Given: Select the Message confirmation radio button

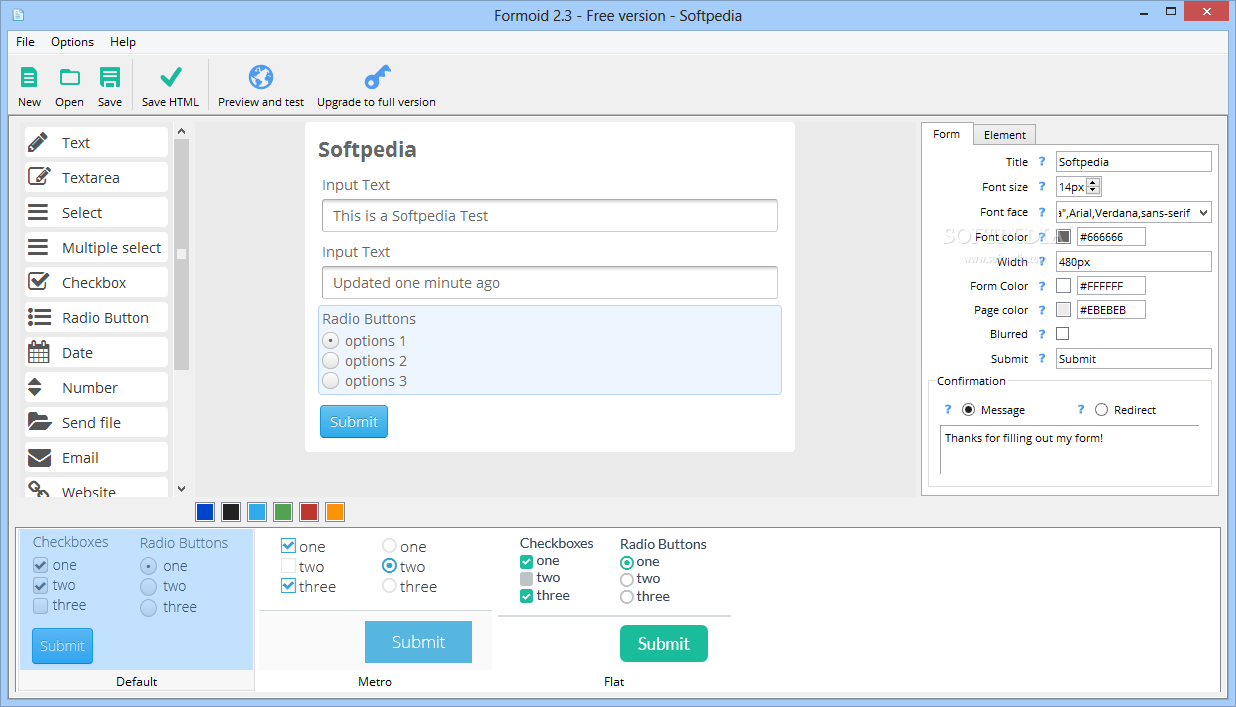Looking at the screenshot, I should click(968, 410).
